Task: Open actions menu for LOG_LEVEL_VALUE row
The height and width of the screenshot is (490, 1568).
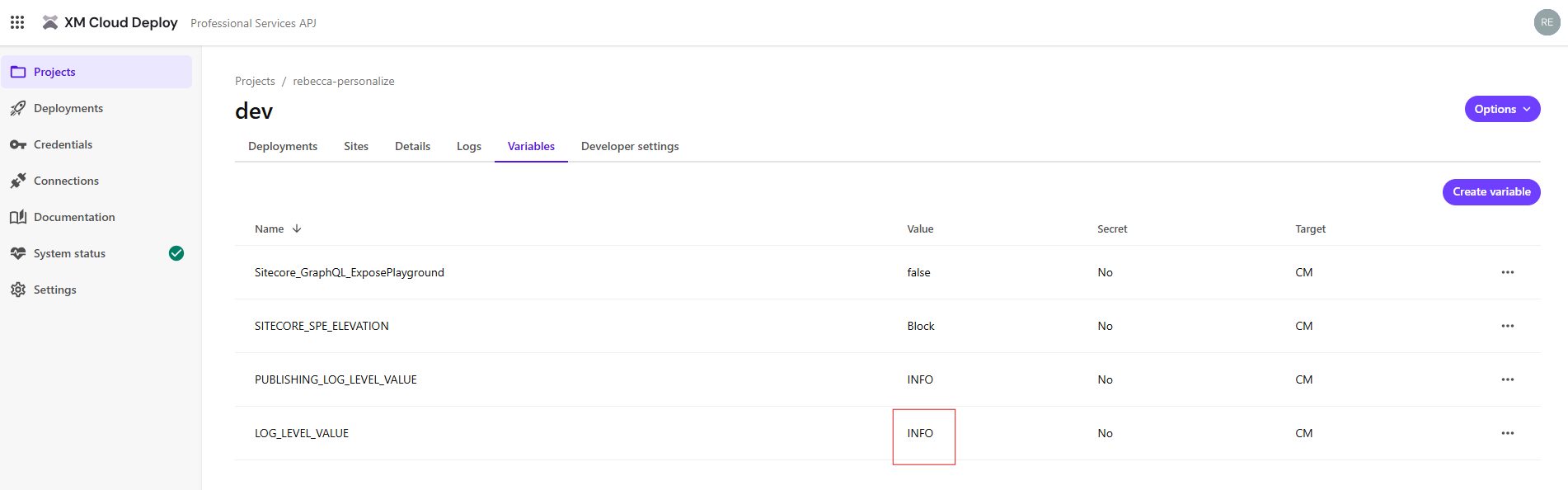Action: point(1507,433)
